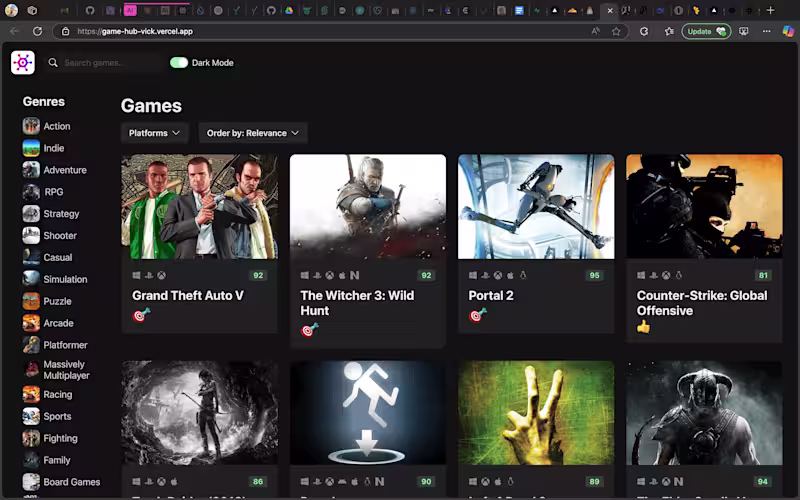Click the bullseye emoji on The Witcher 3 card
This screenshot has height=500, width=800.
pos(310,330)
